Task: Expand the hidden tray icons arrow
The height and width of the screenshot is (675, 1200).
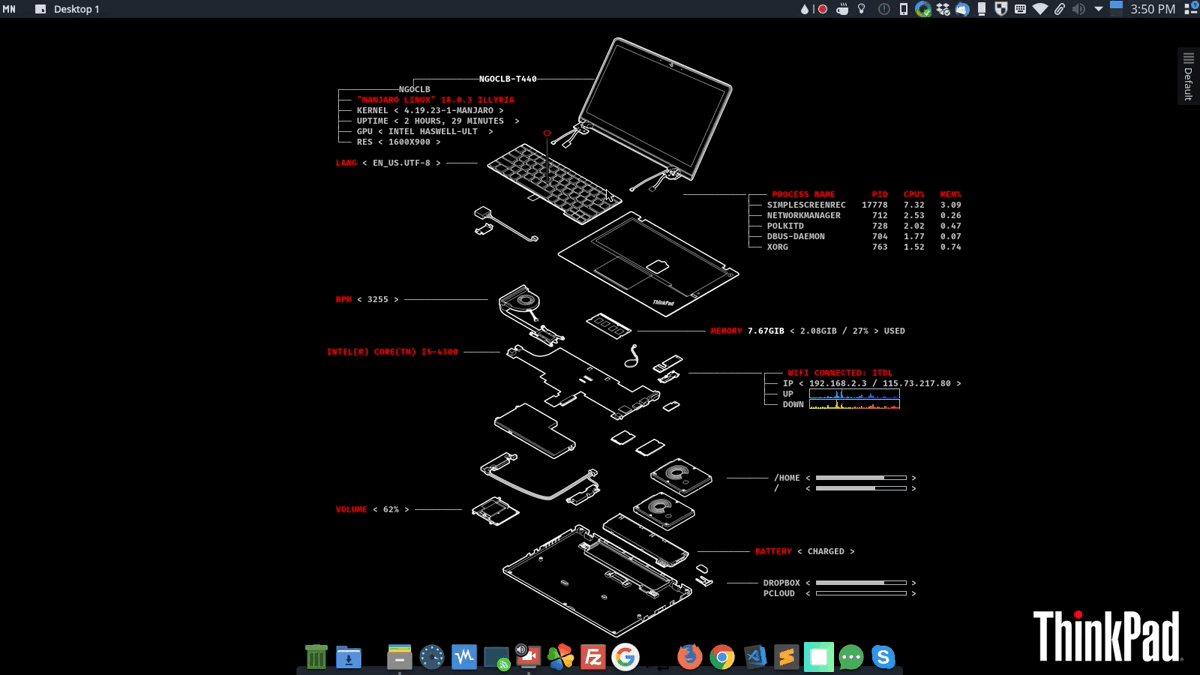Action: (x=1099, y=9)
